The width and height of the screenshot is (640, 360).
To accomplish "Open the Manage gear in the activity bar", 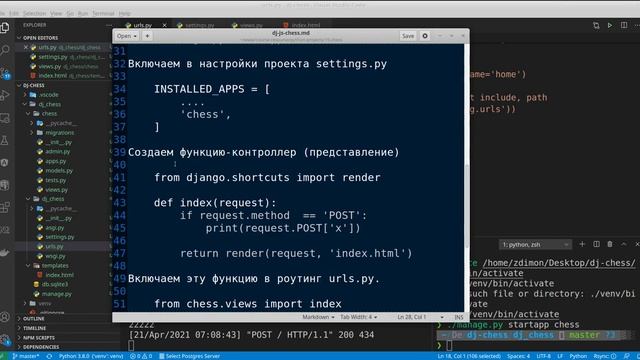I will (5, 340).
